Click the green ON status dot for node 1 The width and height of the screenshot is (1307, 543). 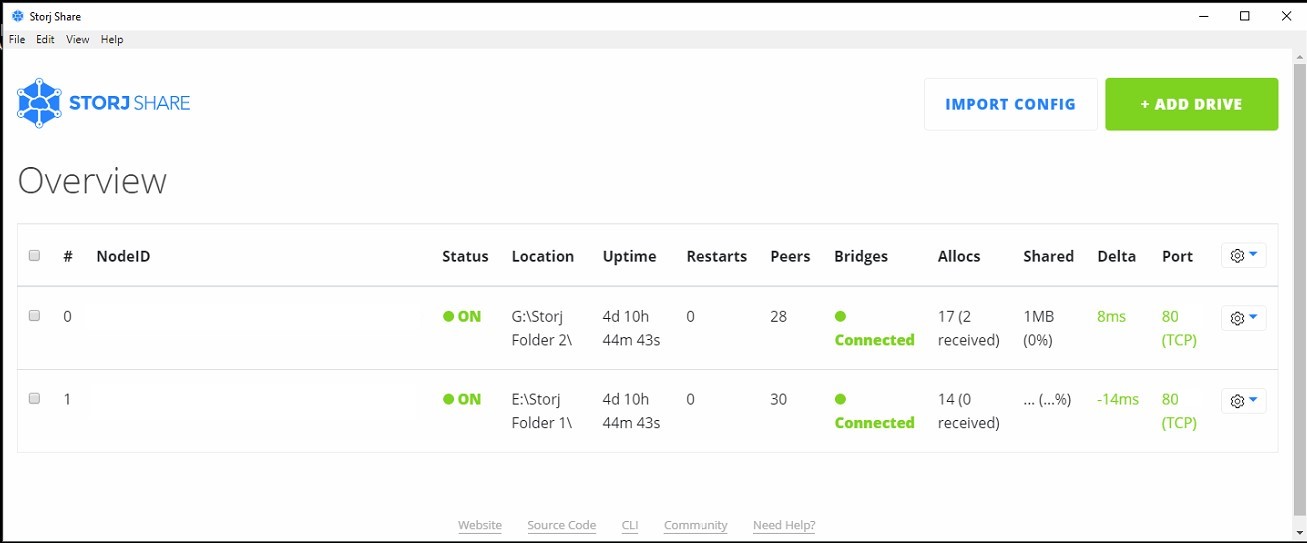[449, 399]
